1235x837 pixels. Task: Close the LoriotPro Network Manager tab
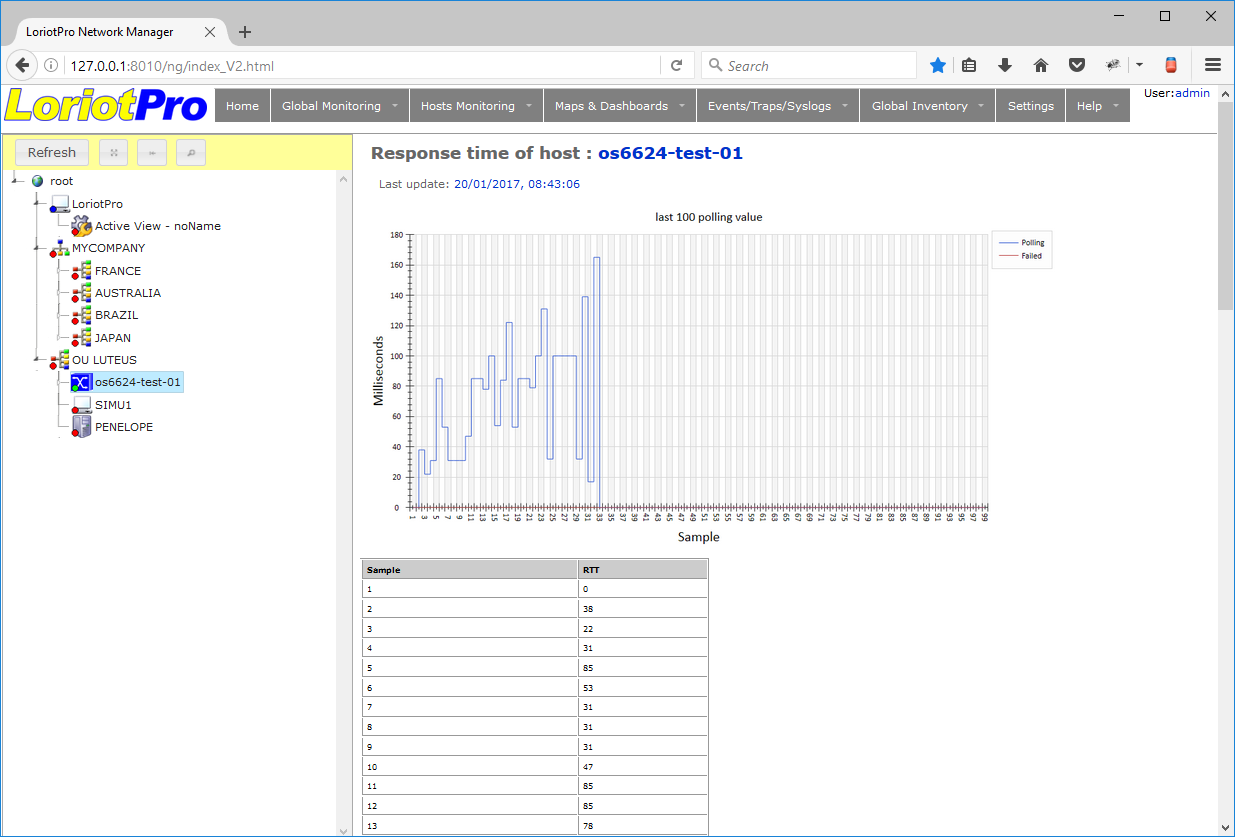[210, 32]
